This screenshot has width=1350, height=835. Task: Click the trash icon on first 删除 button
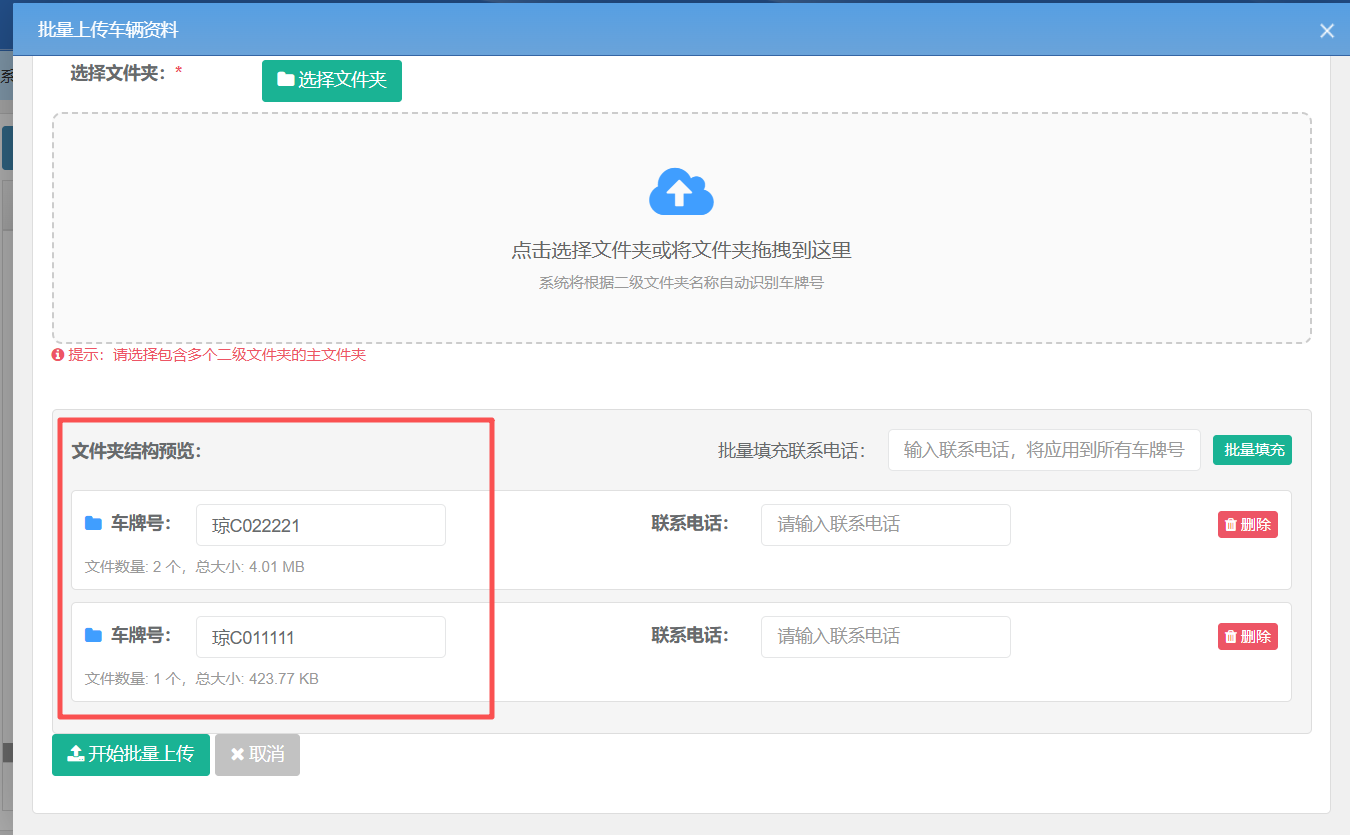pyautogui.click(x=1232, y=524)
